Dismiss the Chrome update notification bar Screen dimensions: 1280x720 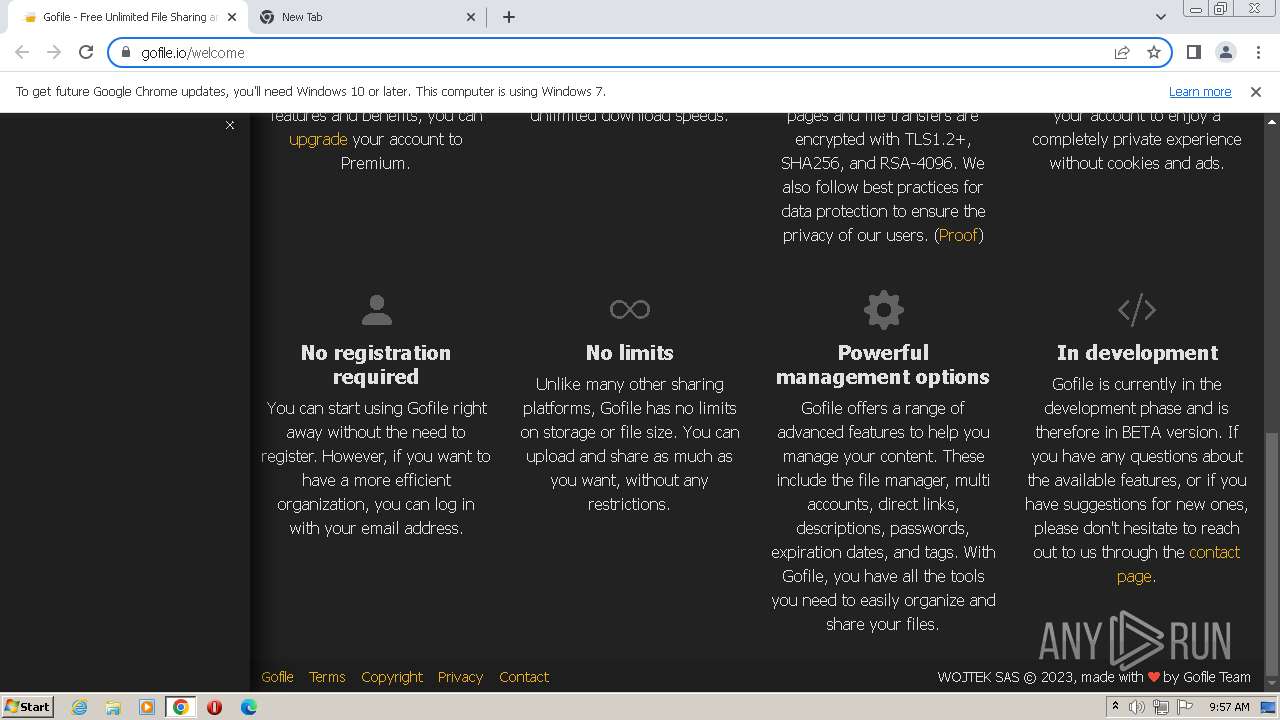coord(1256,92)
